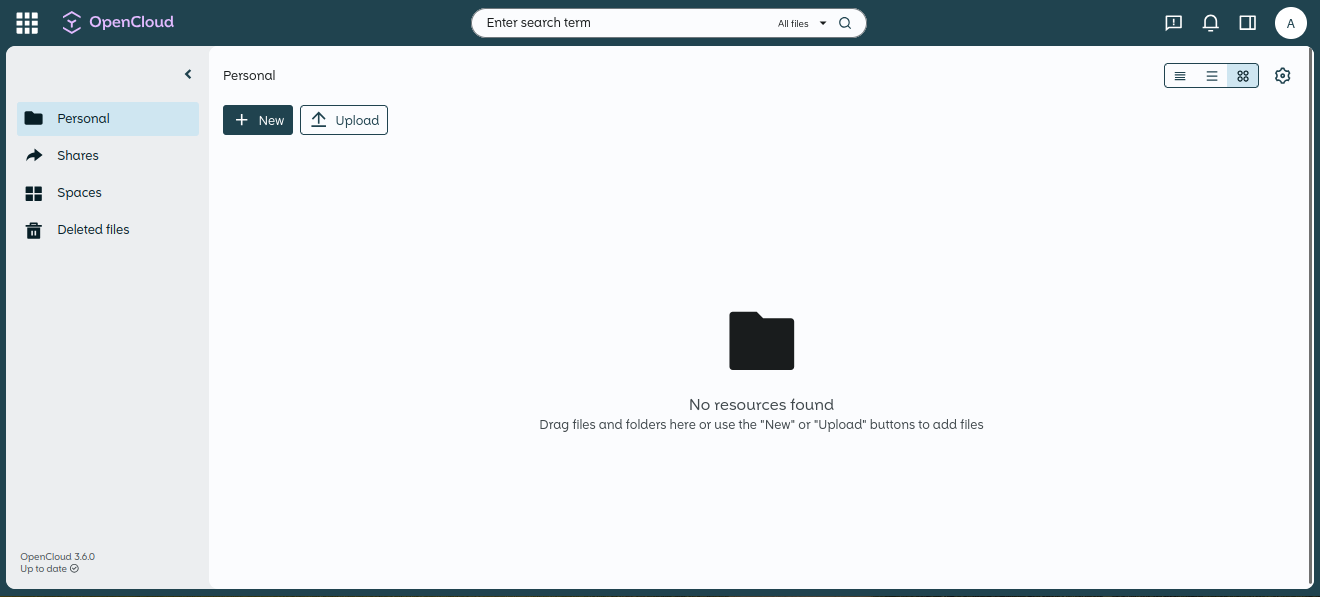Switch to default table view
The width and height of the screenshot is (1320, 597).
[x=1211, y=75]
